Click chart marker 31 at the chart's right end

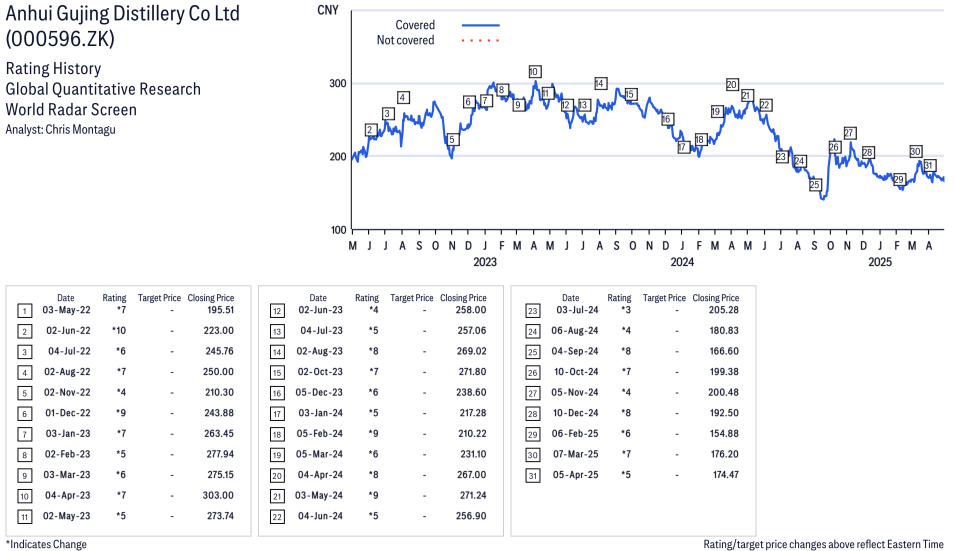pos(928,166)
